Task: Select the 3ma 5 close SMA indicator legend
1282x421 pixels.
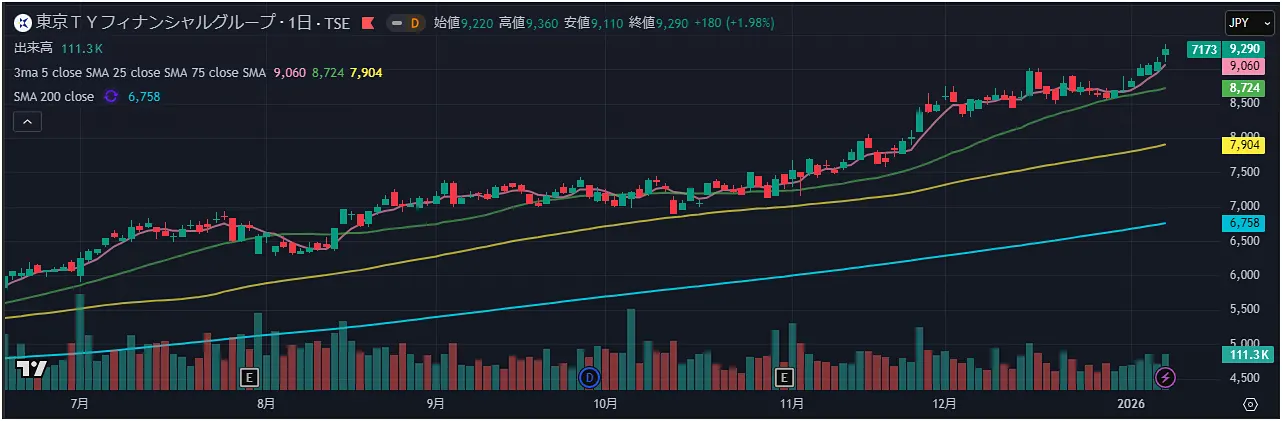Action: [140, 72]
